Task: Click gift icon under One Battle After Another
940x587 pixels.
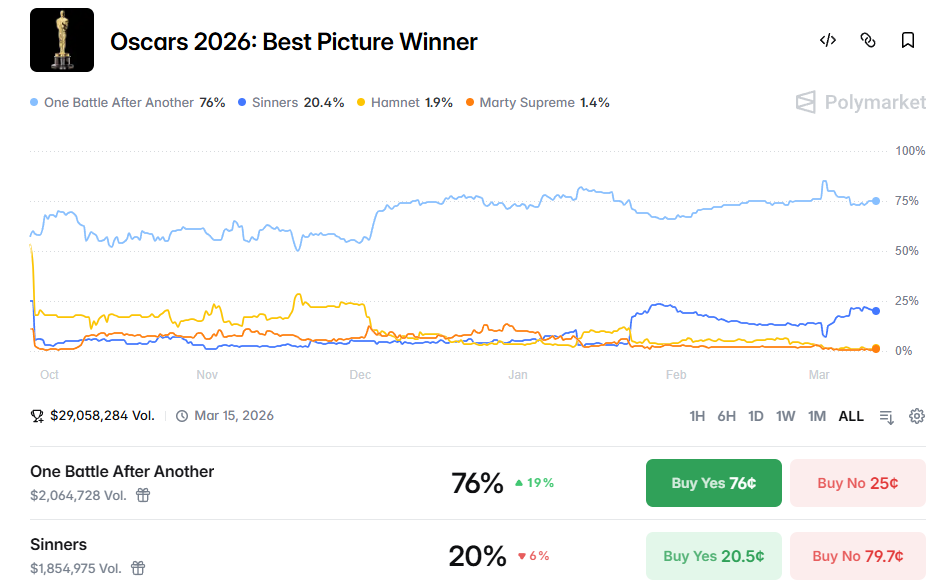Action: click(x=143, y=495)
